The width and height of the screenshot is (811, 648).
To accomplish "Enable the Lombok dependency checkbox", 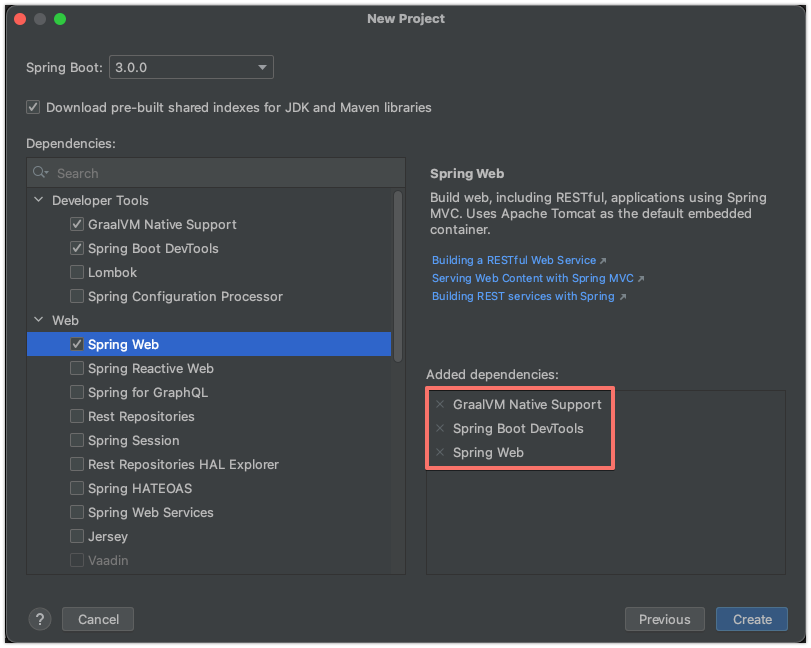I will pyautogui.click(x=77, y=273).
